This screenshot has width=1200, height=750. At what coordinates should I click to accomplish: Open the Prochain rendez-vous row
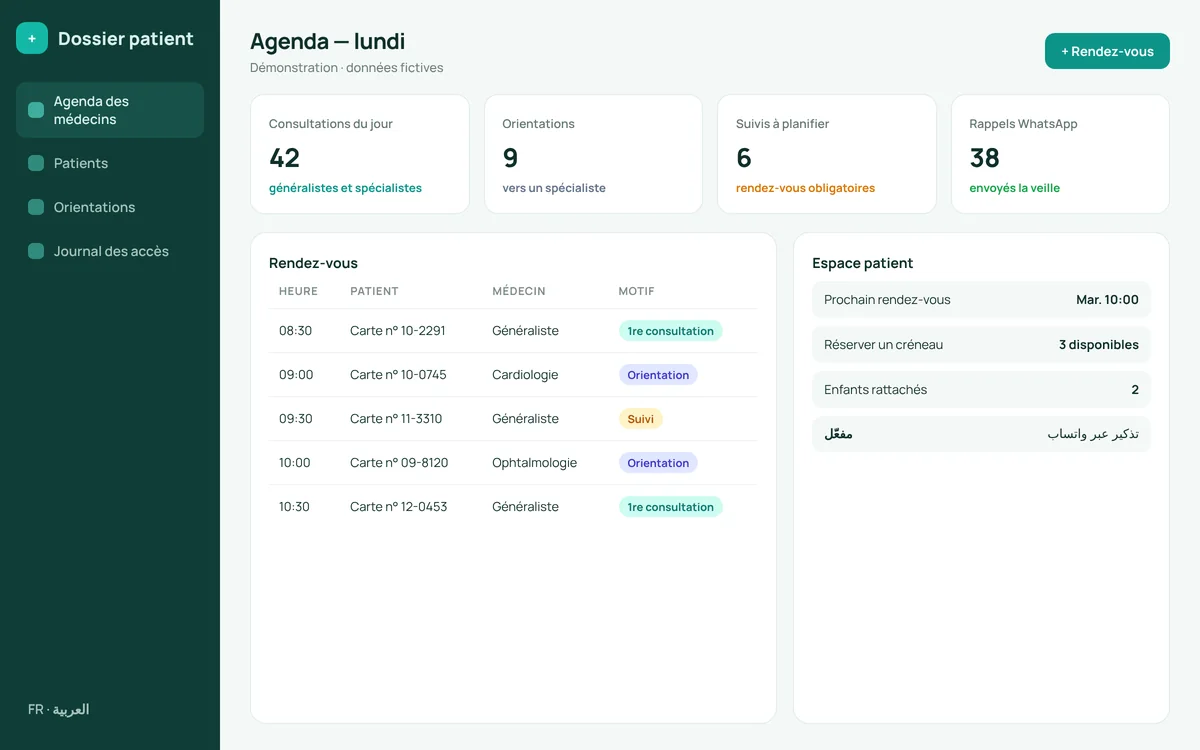(x=981, y=300)
